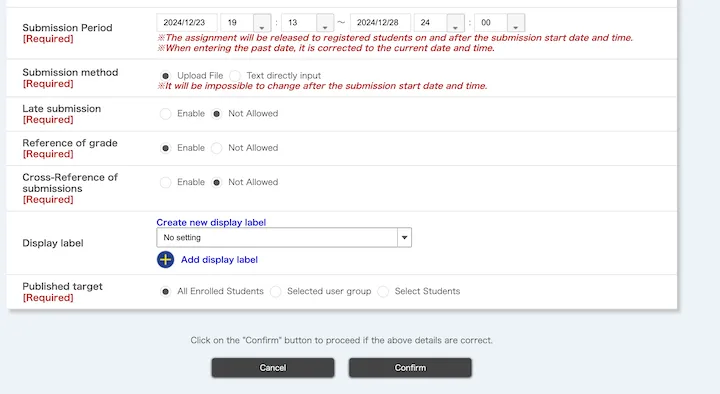Choose Selected user group as published target
Screen dimensions: 720x394
pos(276,292)
